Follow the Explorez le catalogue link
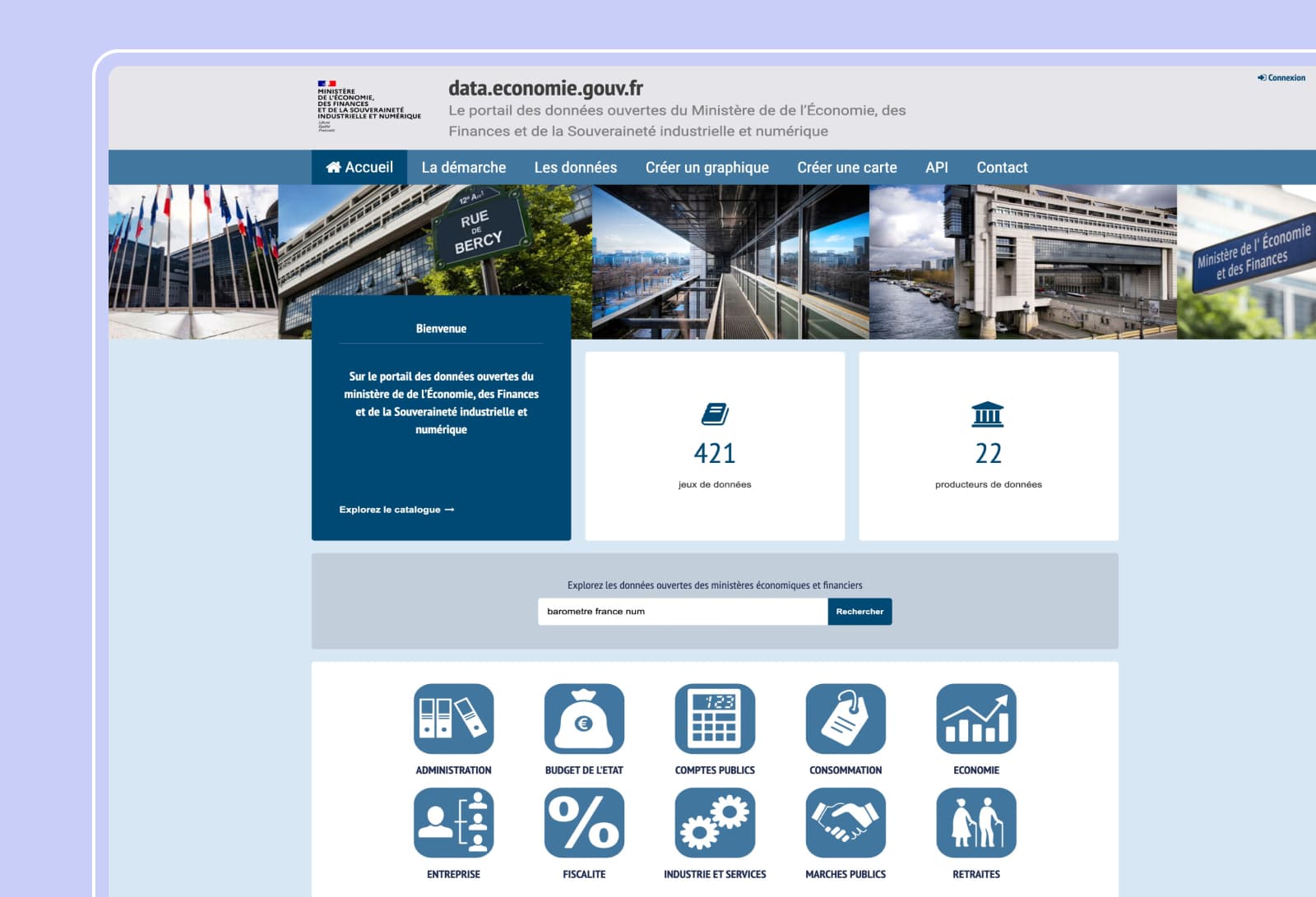The image size is (1316, 897). 396,510
